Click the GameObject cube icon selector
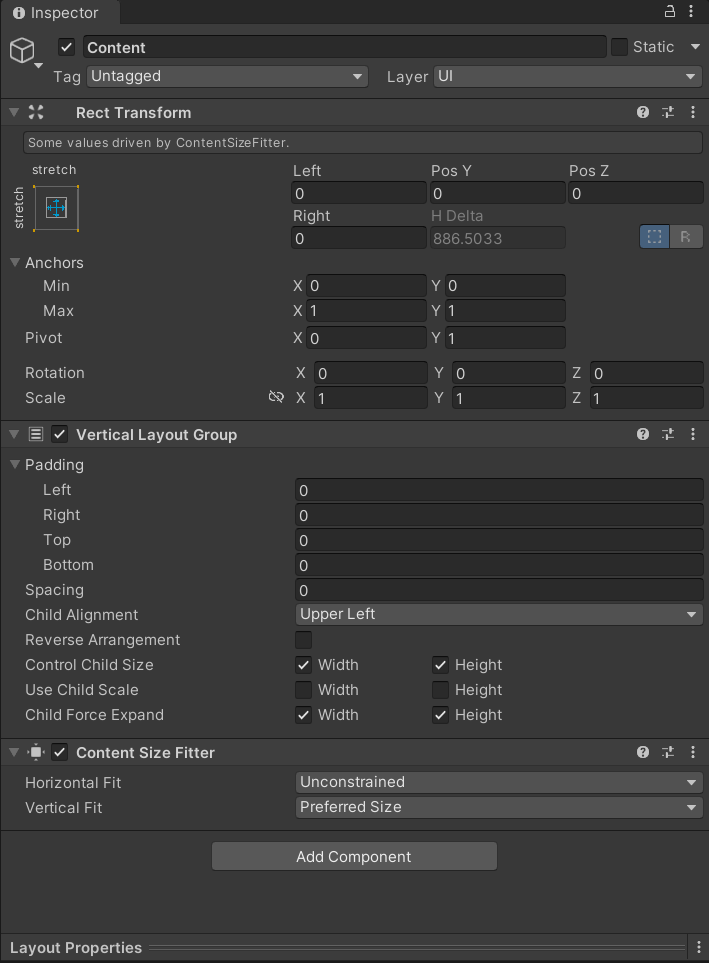The height and width of the screenshot is (963, 709). click(23, 50)
